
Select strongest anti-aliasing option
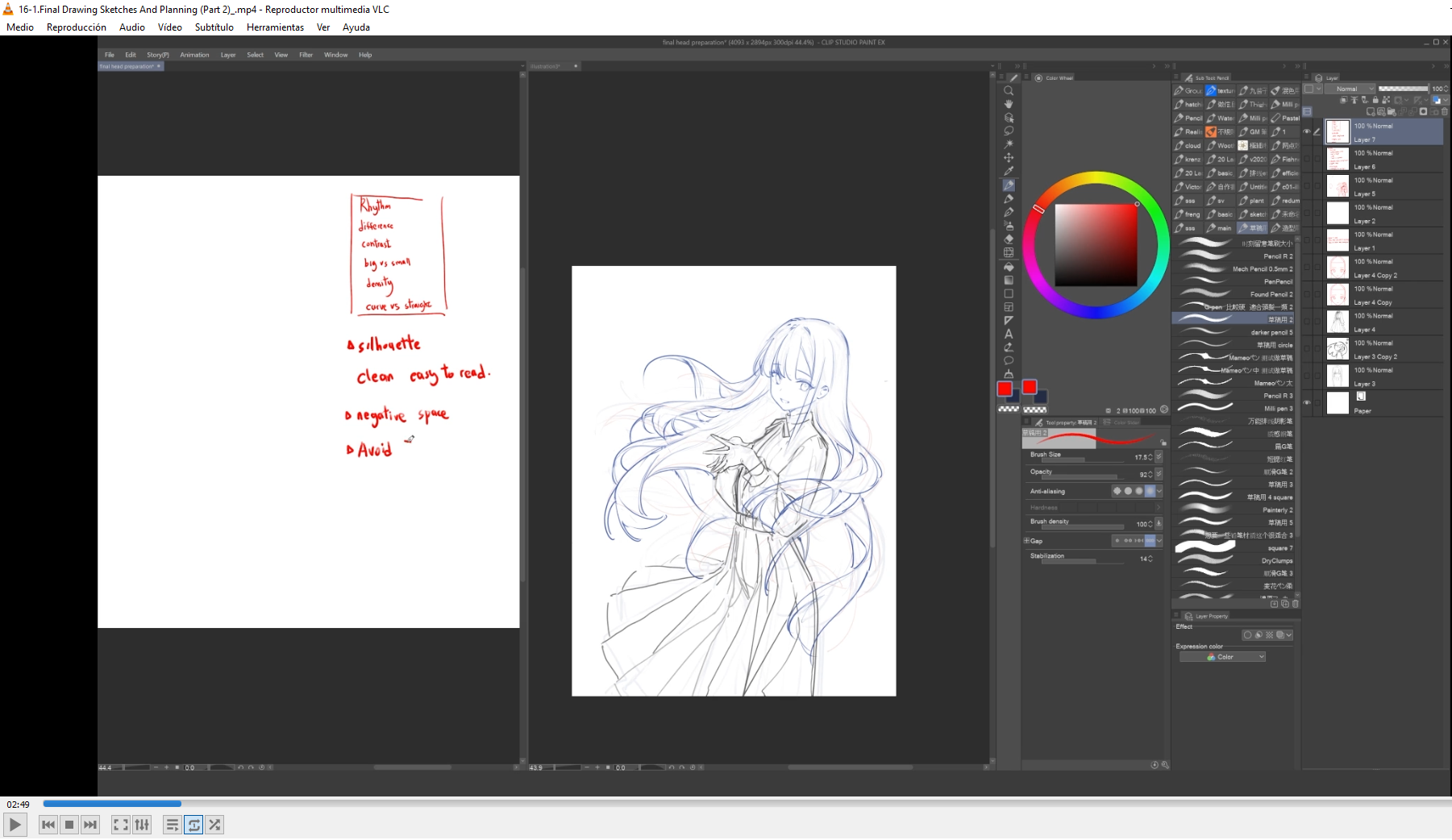[x=1150, y=491]
